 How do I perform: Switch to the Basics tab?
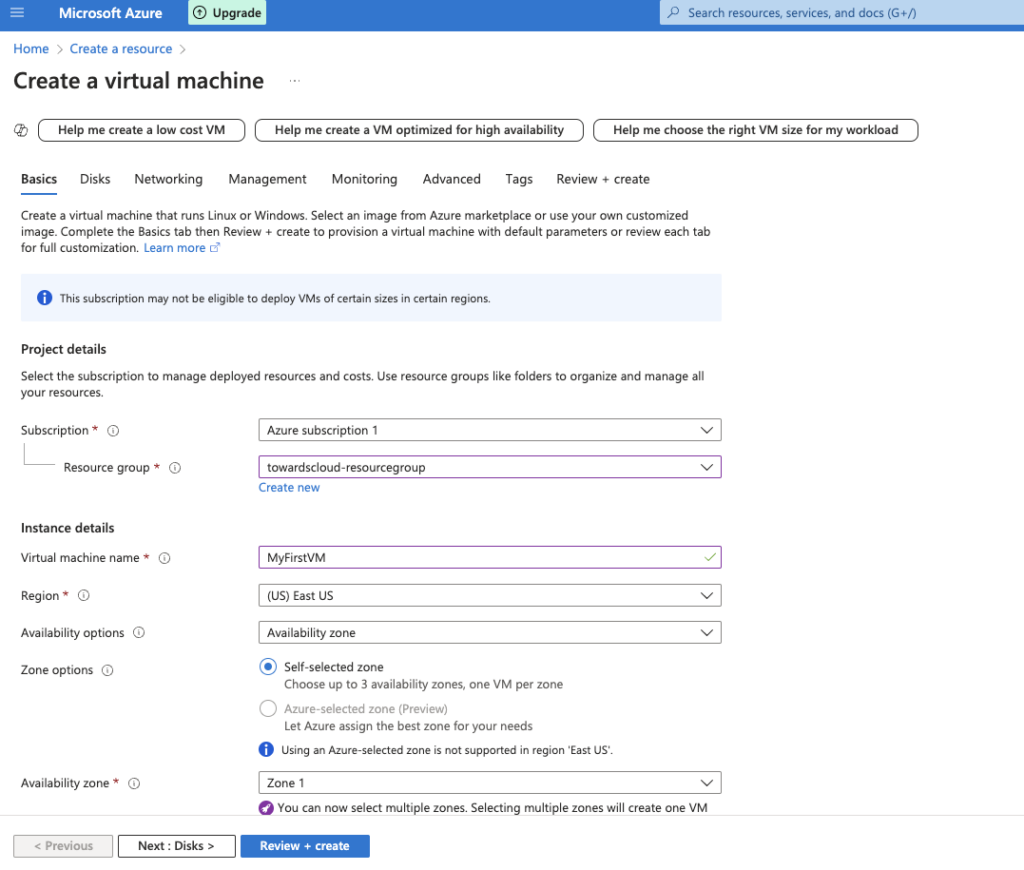pyautogui.click(x=39, y=179)
